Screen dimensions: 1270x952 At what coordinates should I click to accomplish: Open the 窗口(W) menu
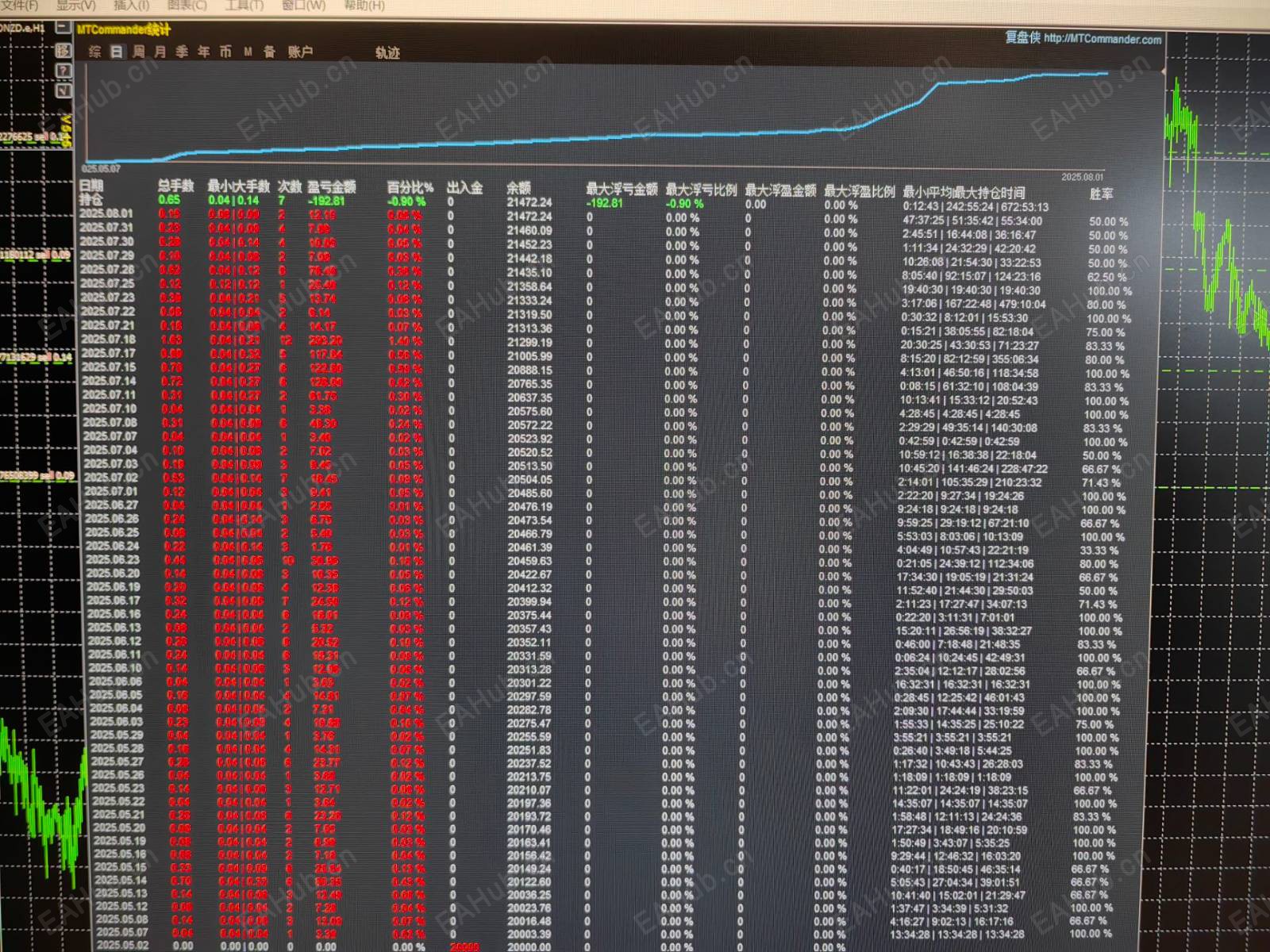coord(303,5)
